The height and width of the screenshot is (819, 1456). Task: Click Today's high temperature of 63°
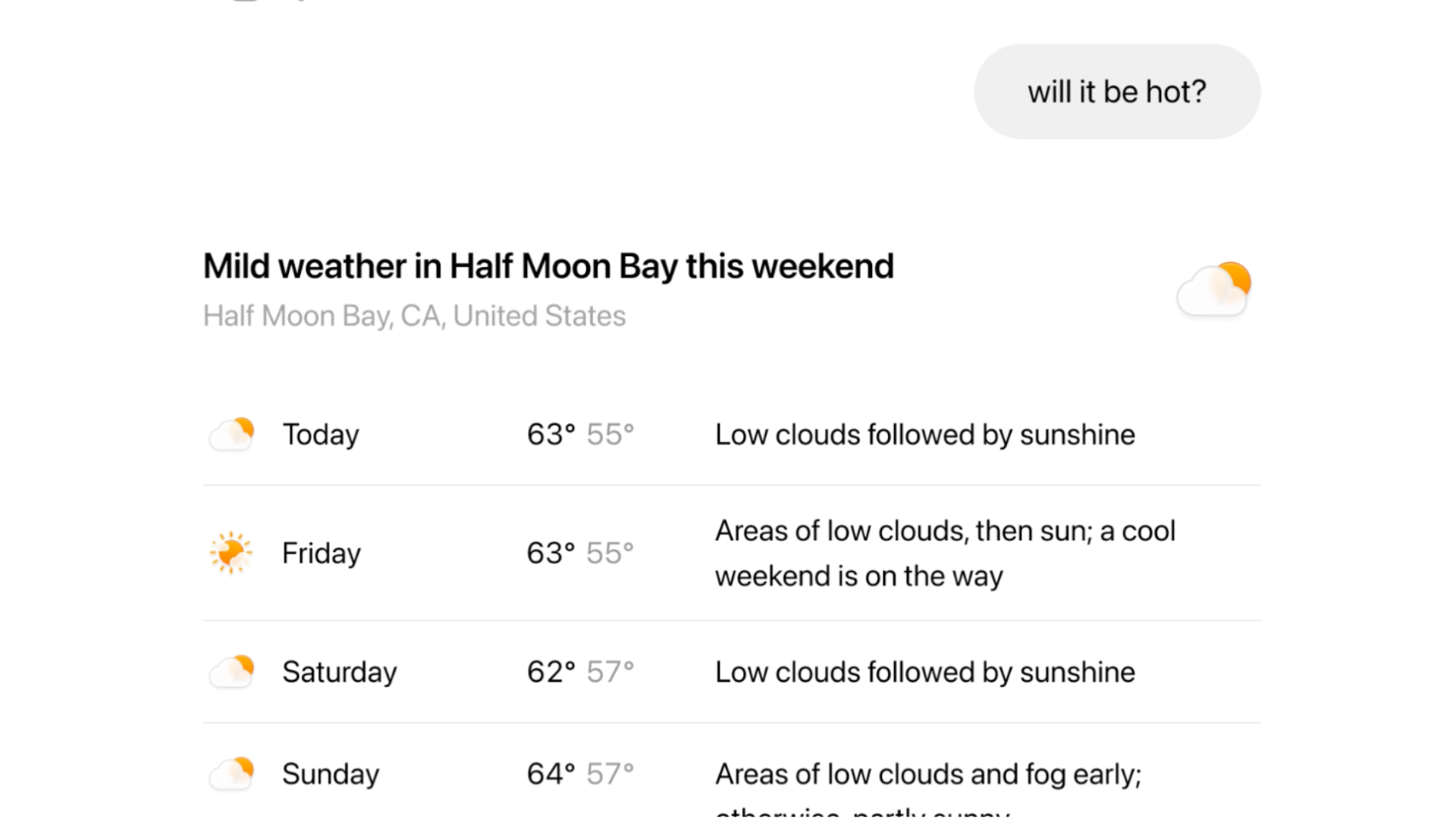coord(551,435)
